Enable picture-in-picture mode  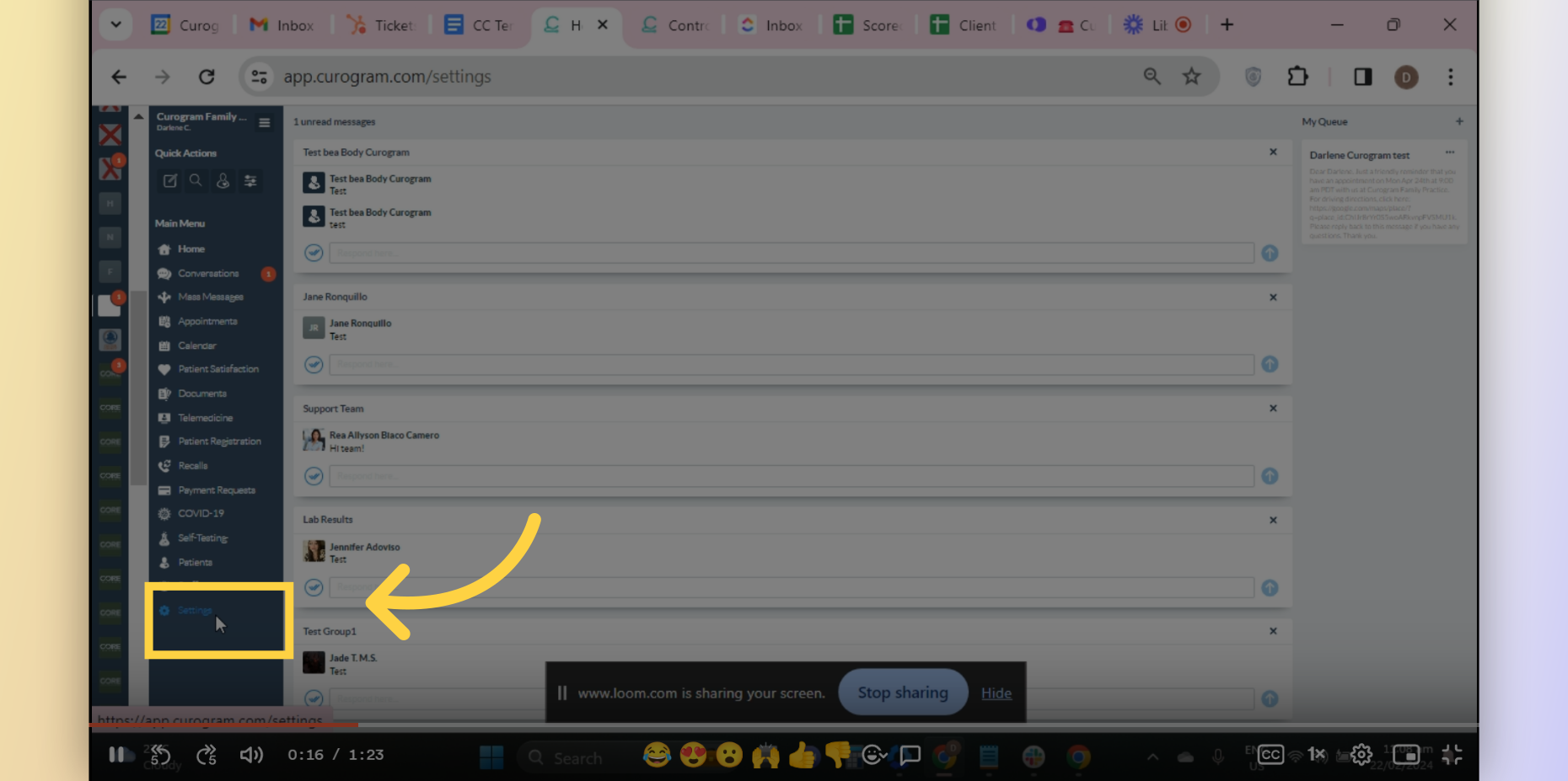1405,754
